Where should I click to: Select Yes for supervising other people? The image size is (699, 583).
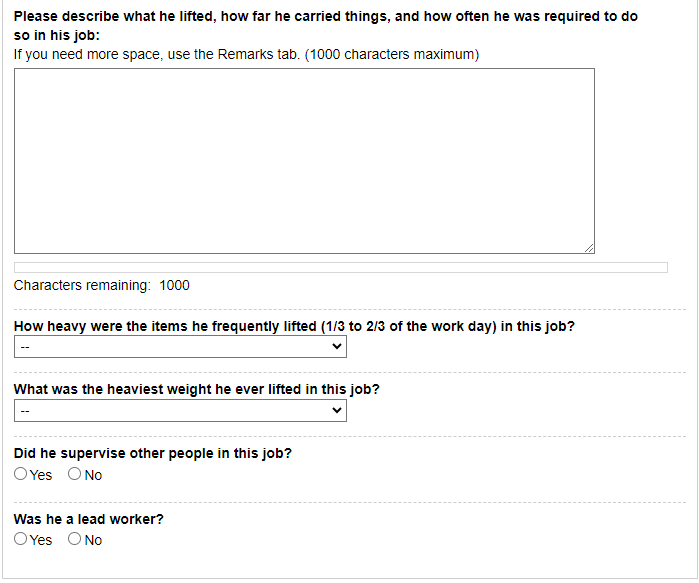[21, 475]
